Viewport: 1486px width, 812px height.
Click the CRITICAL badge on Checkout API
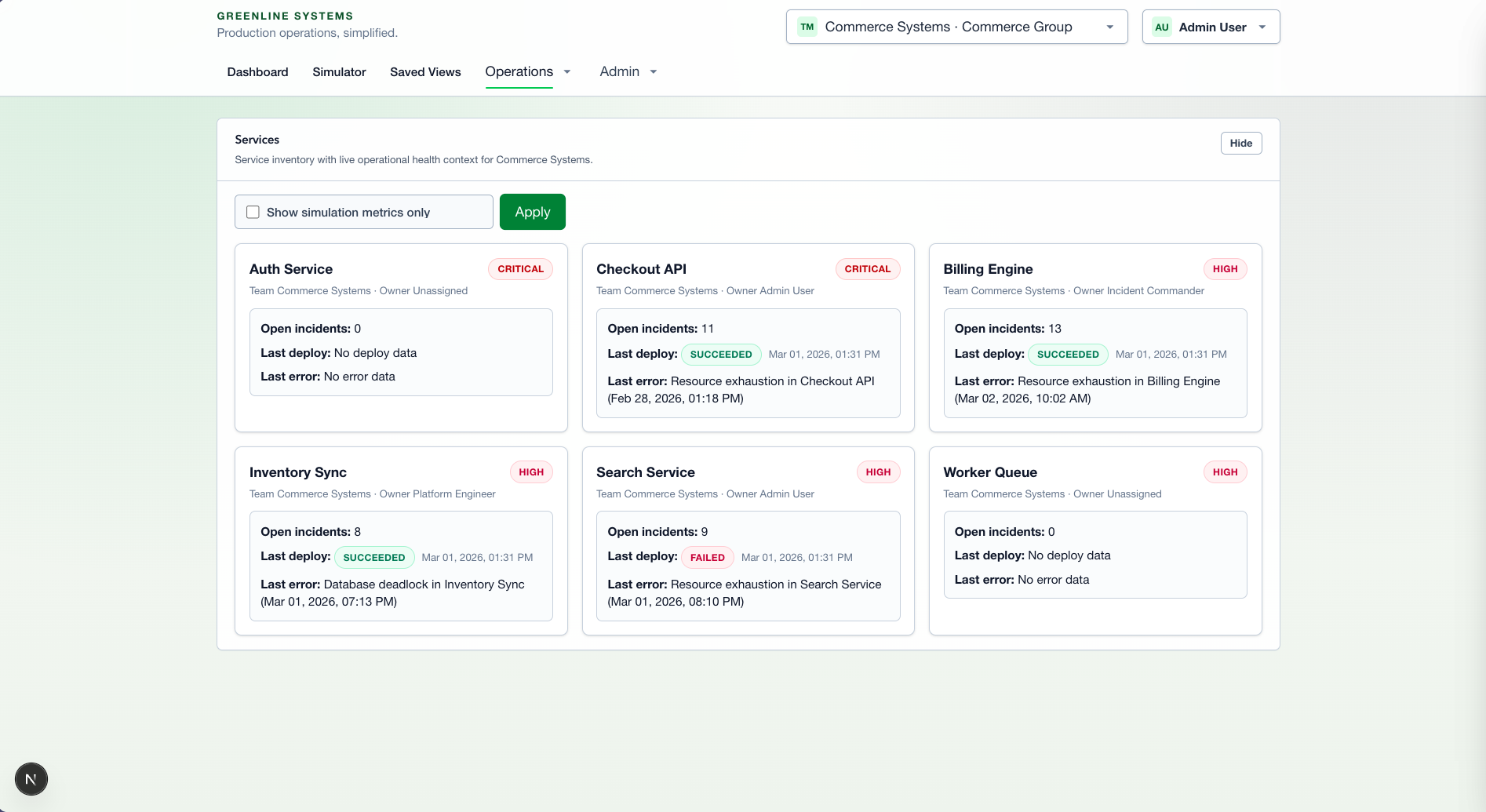point(867,269)
